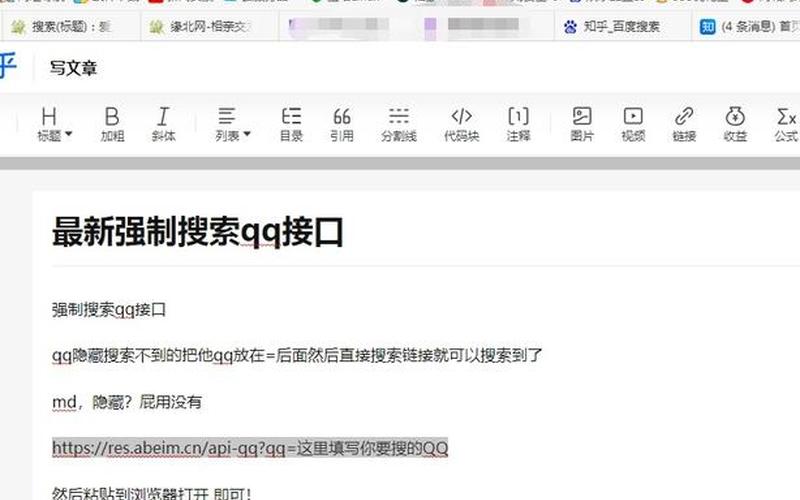This screenshot has height=500, width=800.
Task: Click the 写文章 header label
Action: coord(73,68)
